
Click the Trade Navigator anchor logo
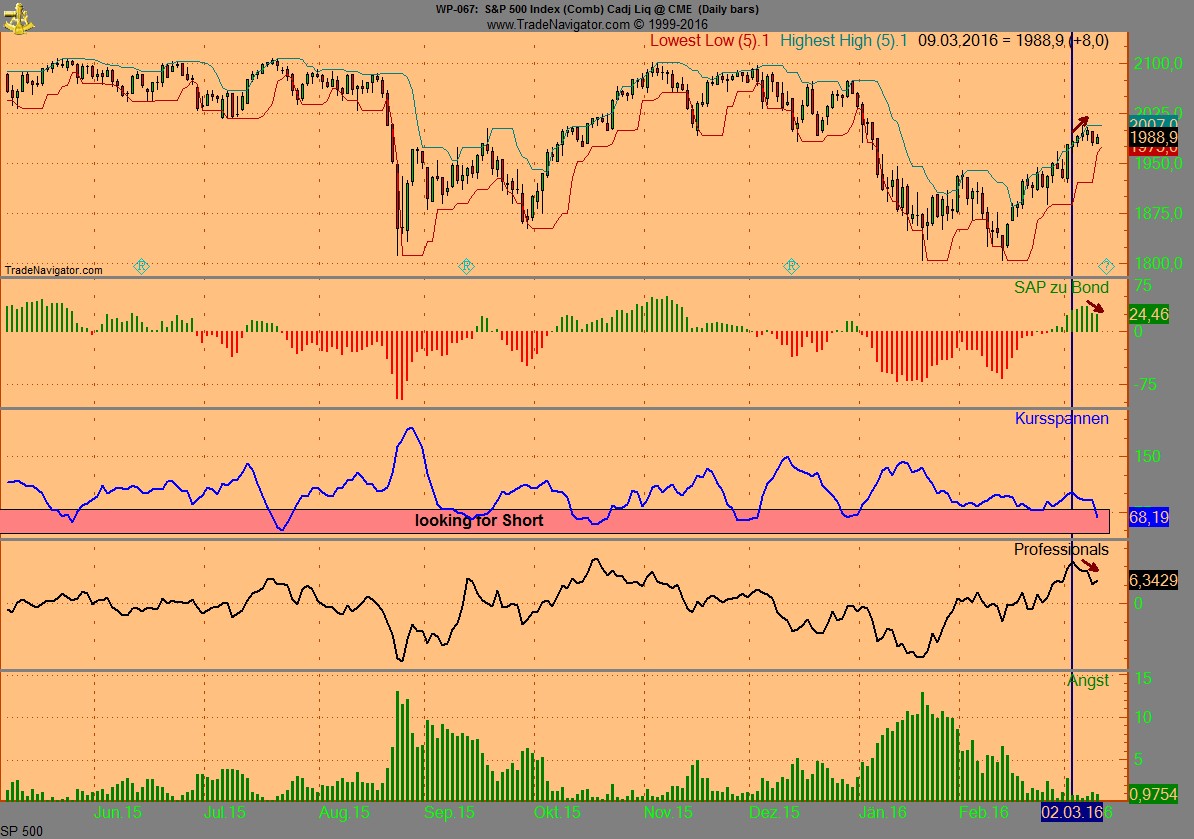16,17
